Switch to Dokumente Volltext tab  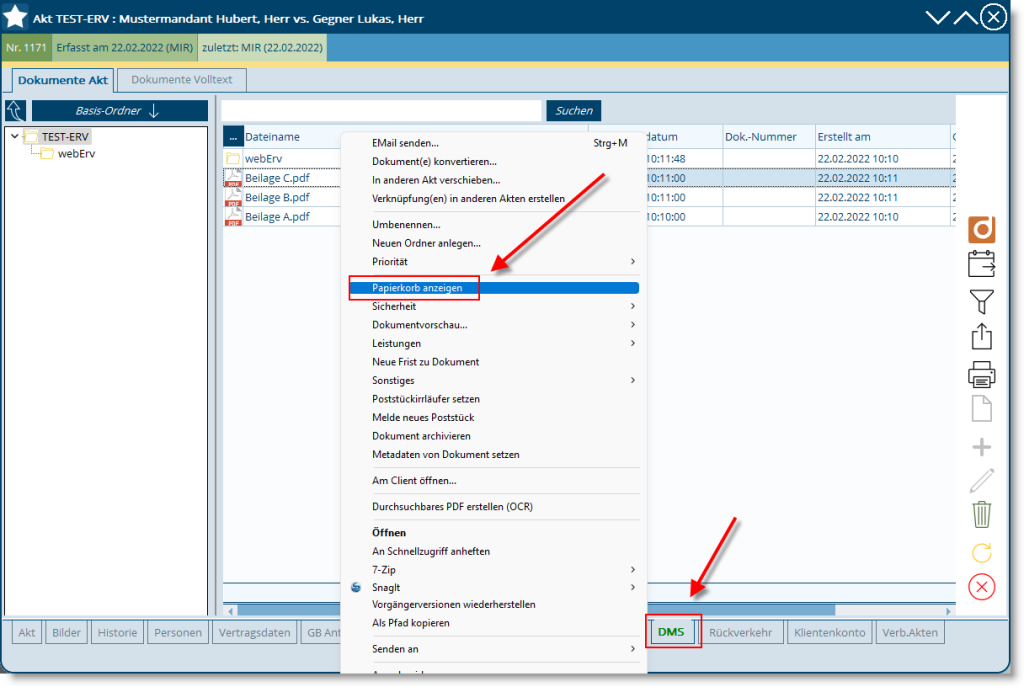click(x=181, y=80)
